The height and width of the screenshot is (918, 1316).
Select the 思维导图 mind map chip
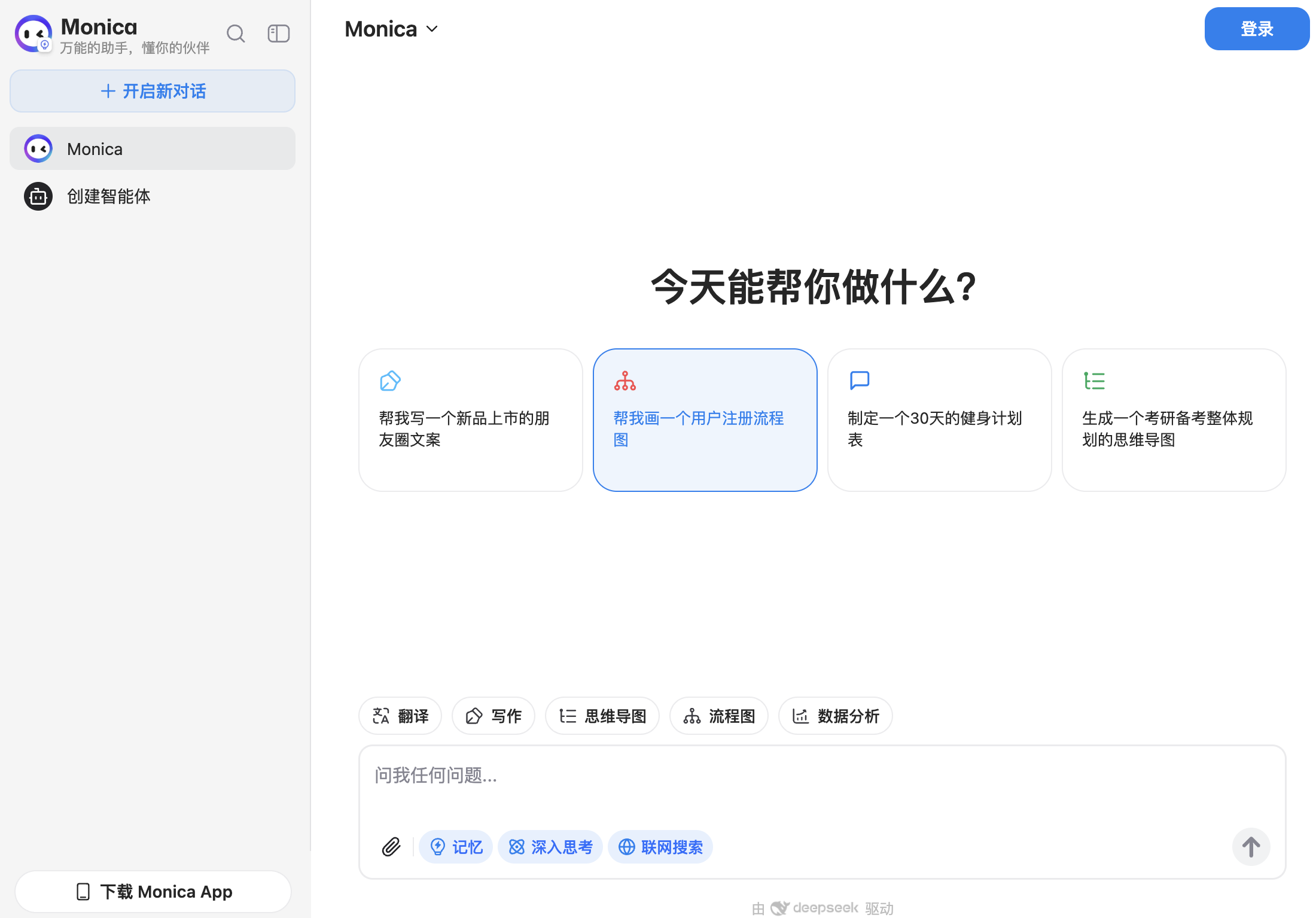point(602,716)
